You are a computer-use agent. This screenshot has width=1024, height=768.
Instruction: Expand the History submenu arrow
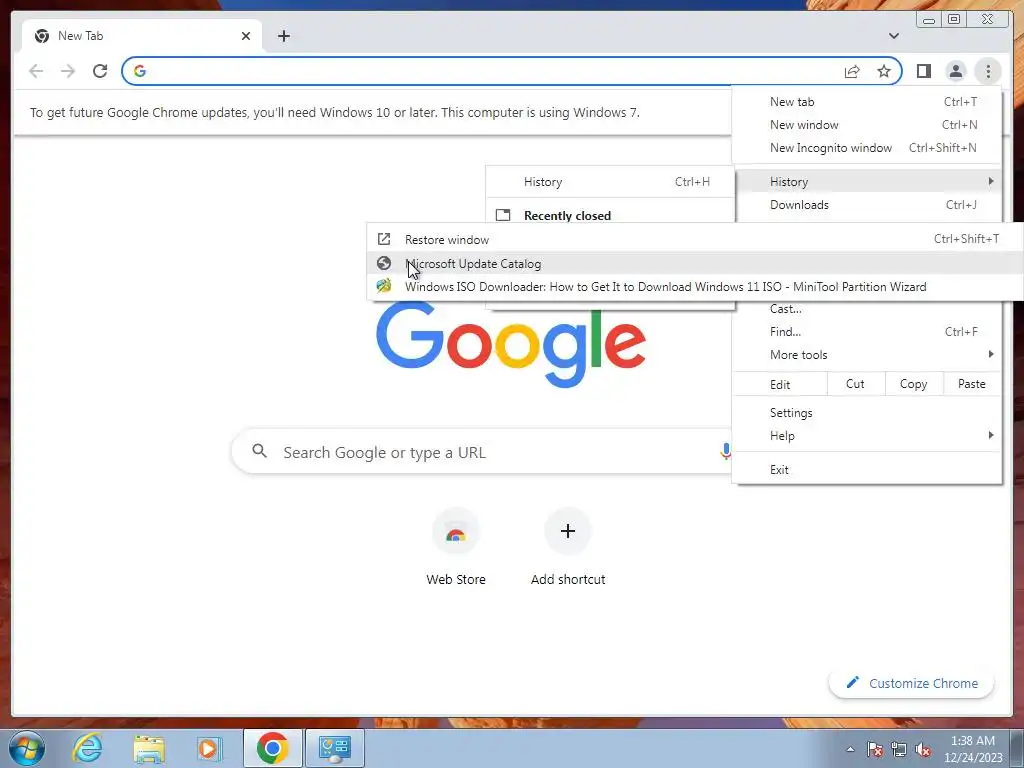(x=991, y=181)
